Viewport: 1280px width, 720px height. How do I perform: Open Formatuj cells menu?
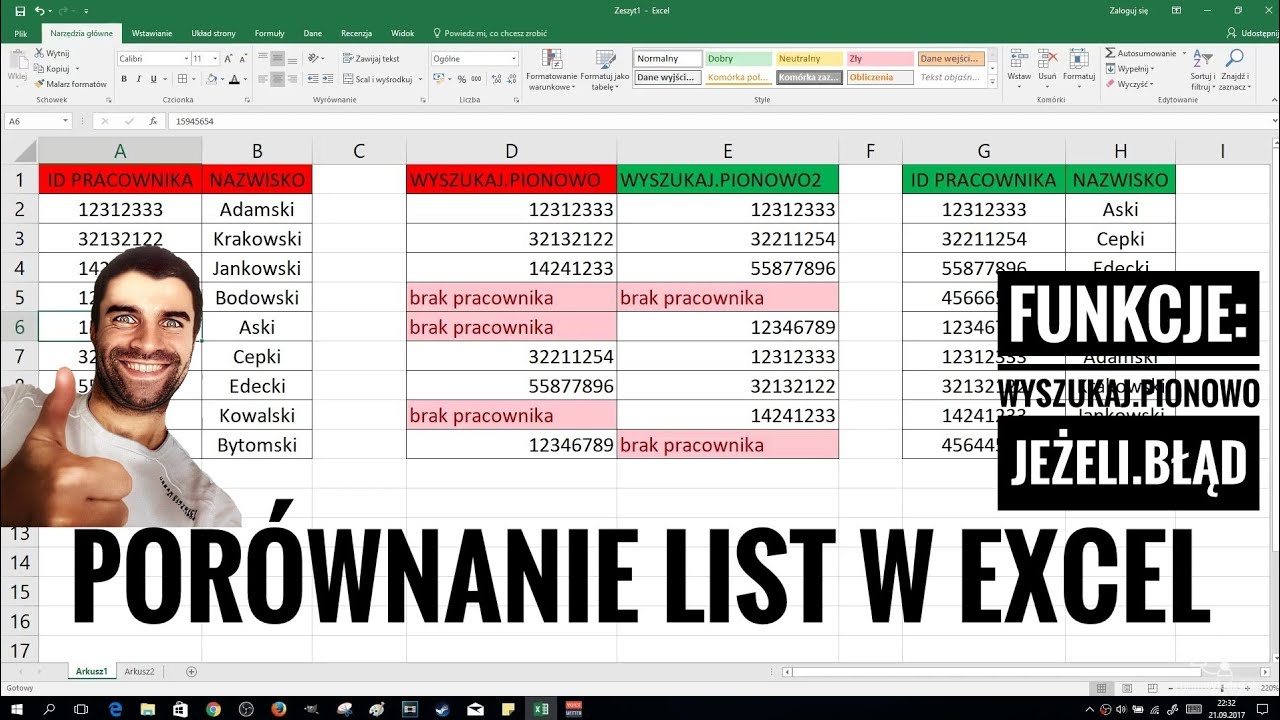pyautogui.click(x=1079, y=66)
